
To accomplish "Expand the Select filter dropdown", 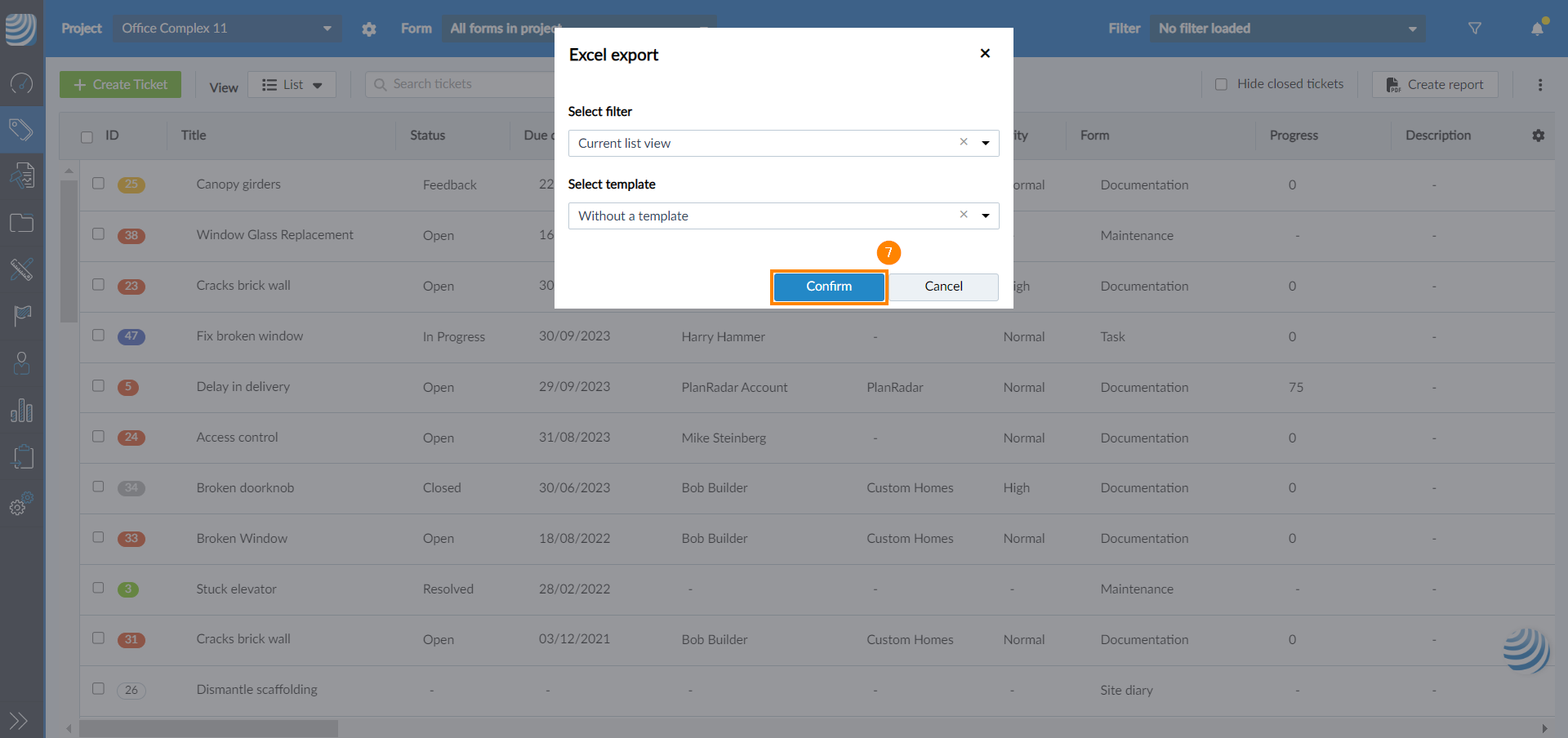I will tap(985, 144).
